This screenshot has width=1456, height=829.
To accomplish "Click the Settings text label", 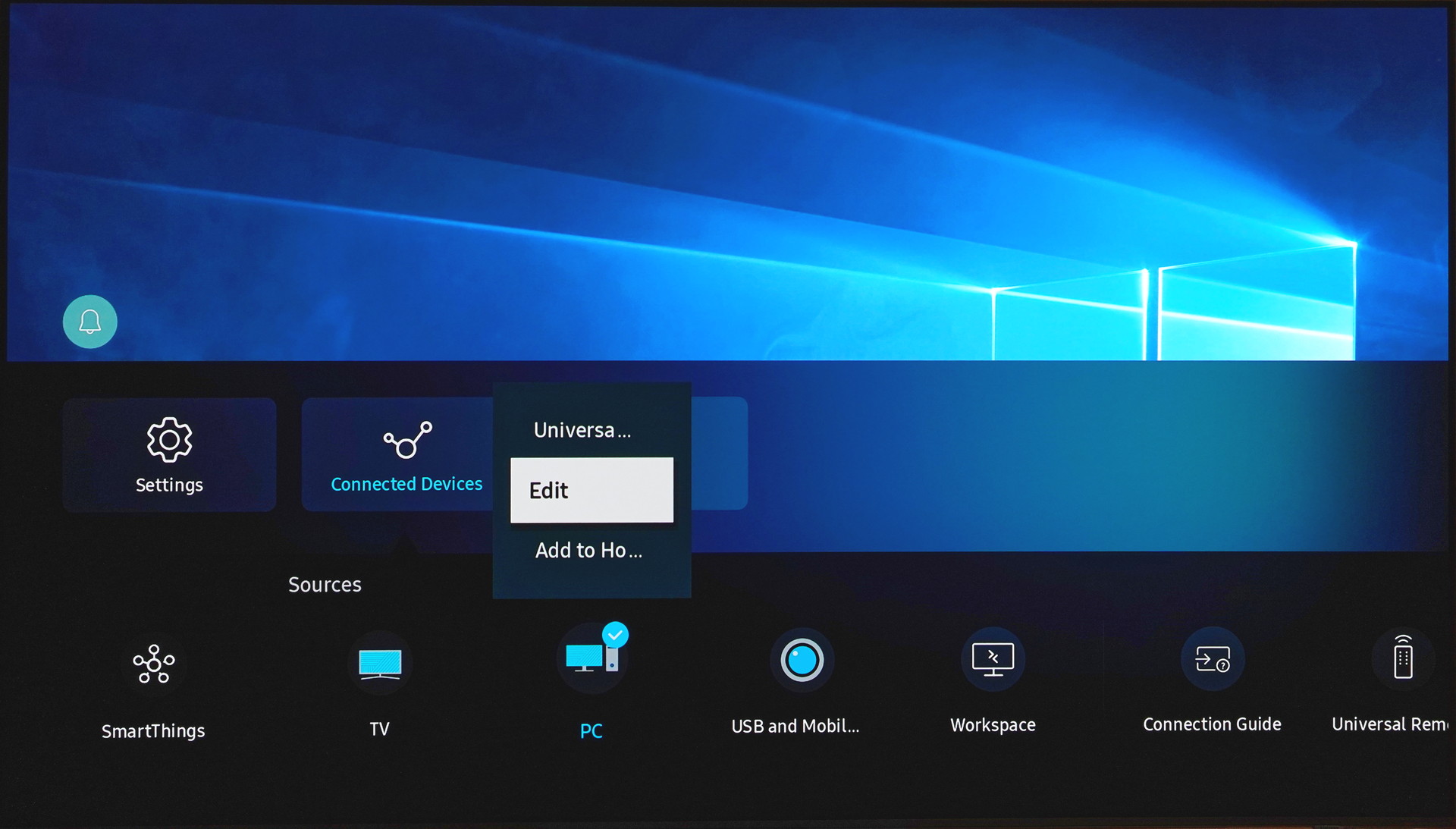I will click(x=169, y=485).
